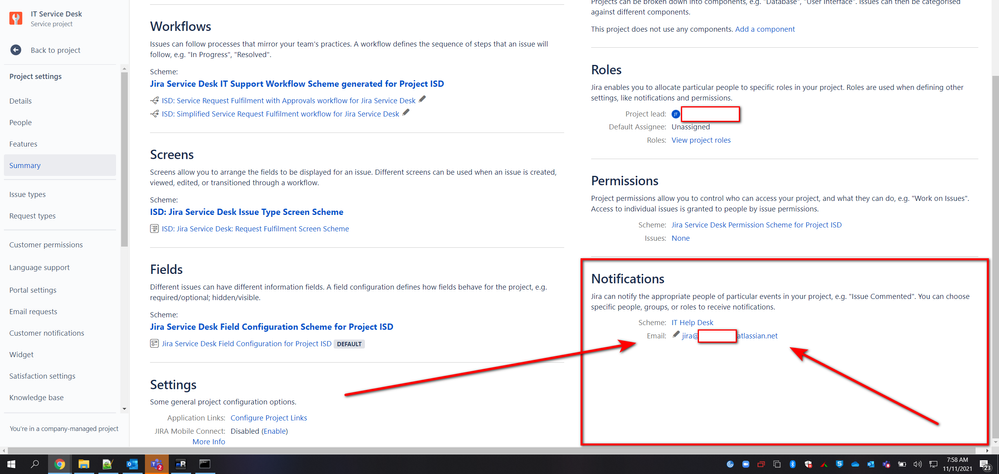Open Details in Project settings sidebar
The height and width of the screenshot is (474, 999).
click(x=20, y=101)
